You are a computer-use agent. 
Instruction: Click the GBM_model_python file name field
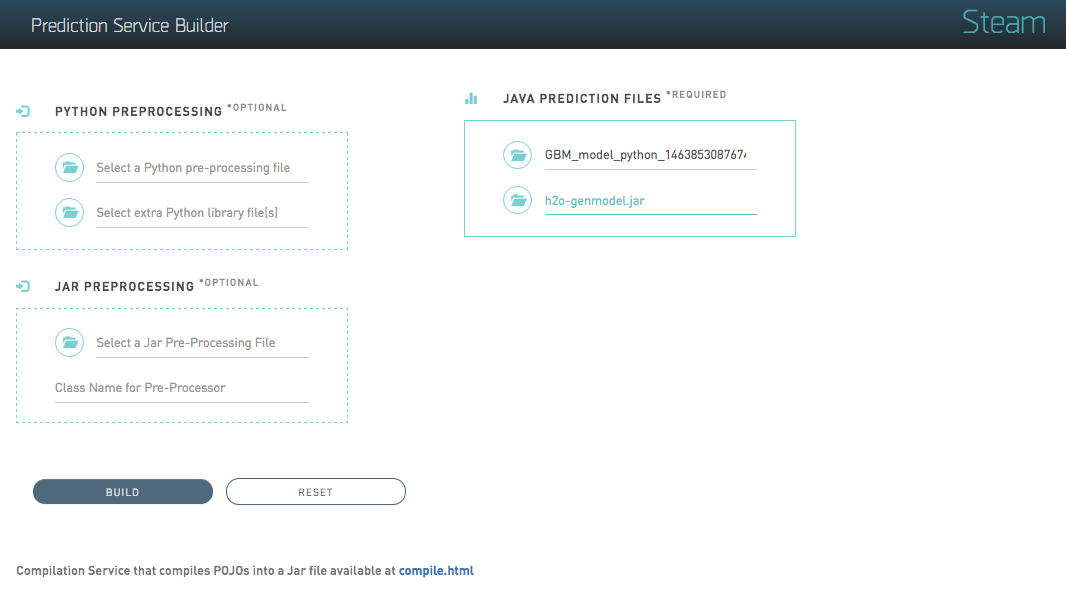pos(650,155)
